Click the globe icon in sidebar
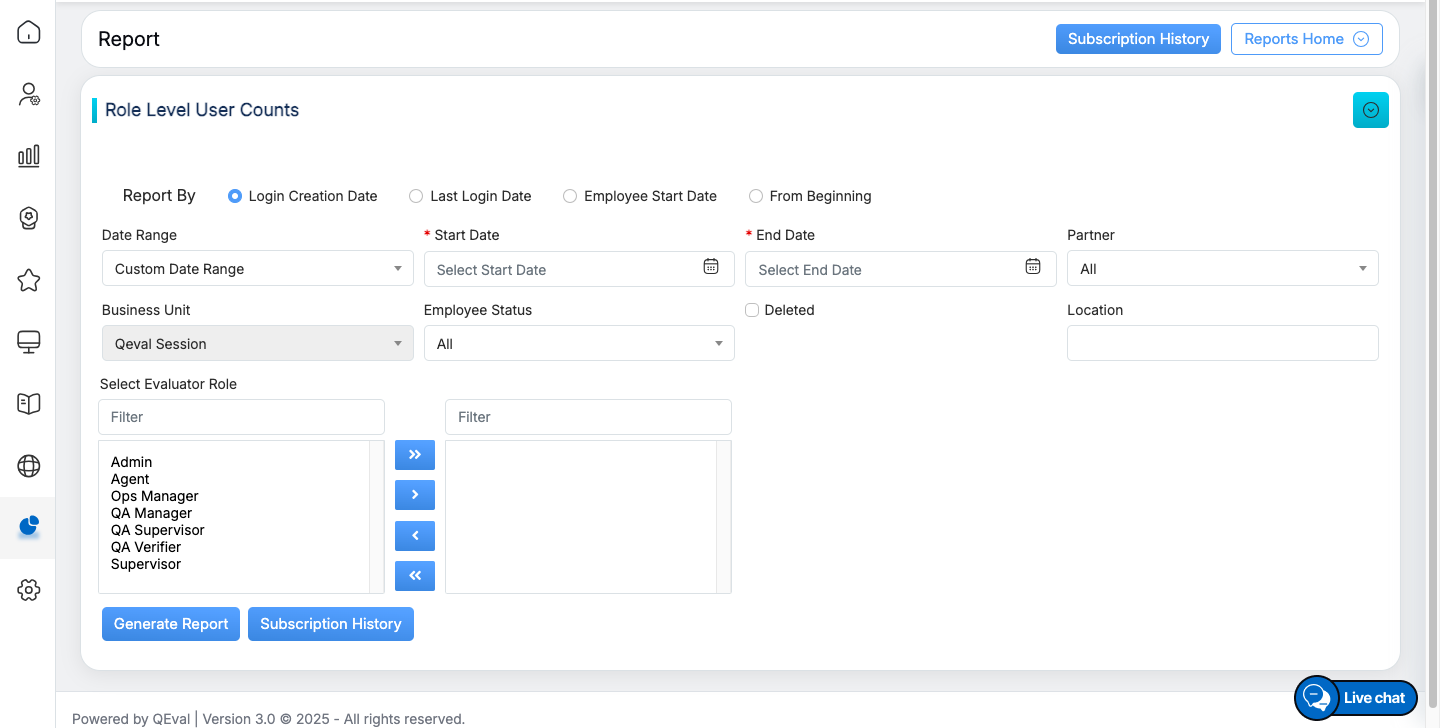The width and height of the screenshot is (1440, 728). tap(29, 466)
